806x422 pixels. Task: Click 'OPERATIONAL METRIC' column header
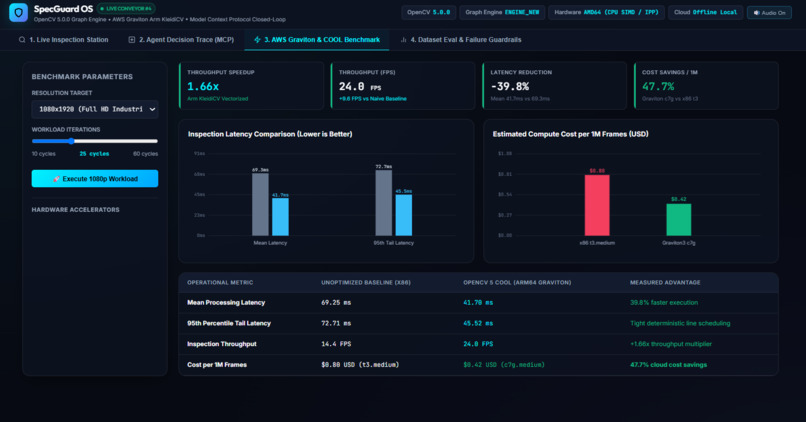(220, 283)
